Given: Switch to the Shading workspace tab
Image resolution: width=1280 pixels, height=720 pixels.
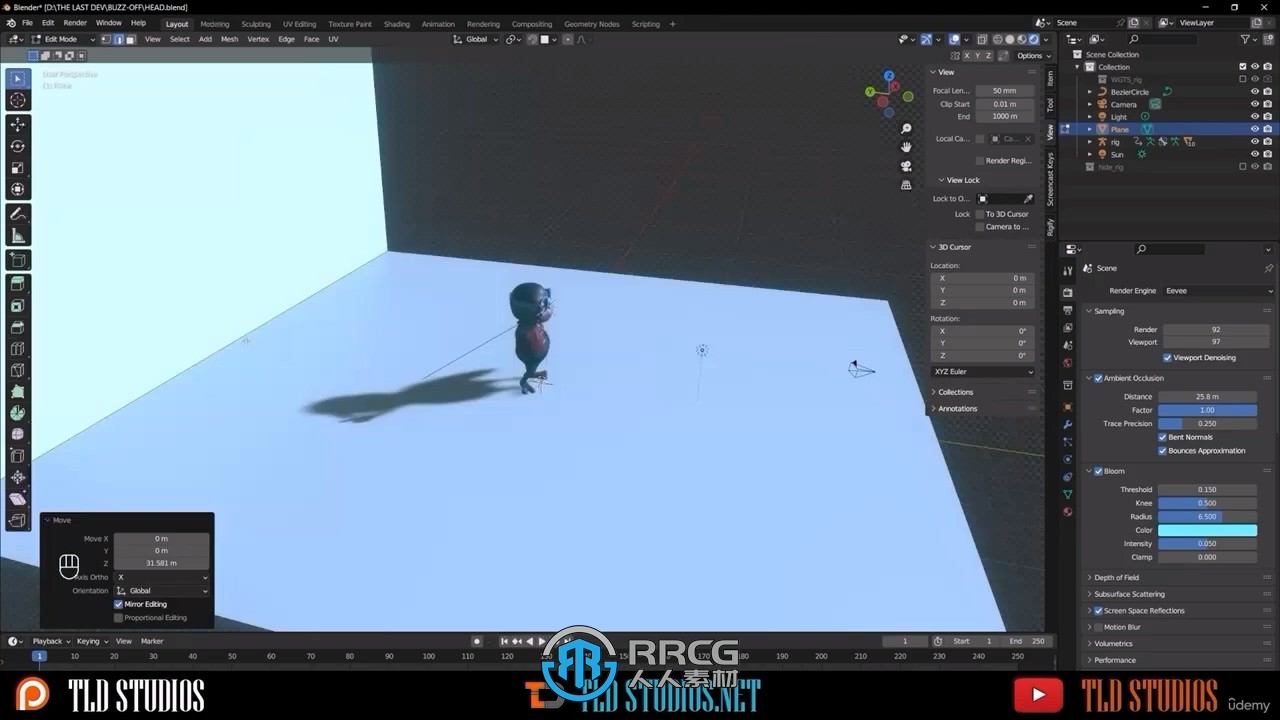Looking at the screenshot, I should 397,24.
